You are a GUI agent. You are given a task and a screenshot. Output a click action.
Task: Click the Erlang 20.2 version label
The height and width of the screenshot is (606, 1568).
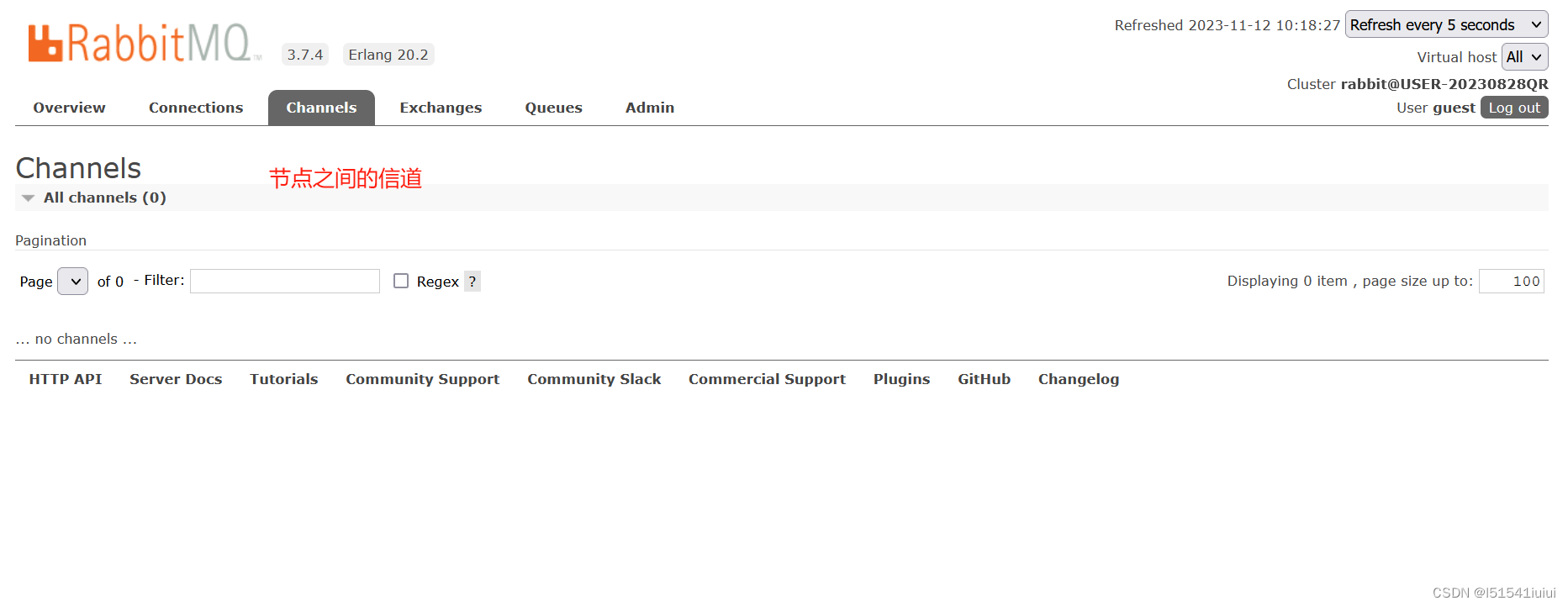(388, 55)
